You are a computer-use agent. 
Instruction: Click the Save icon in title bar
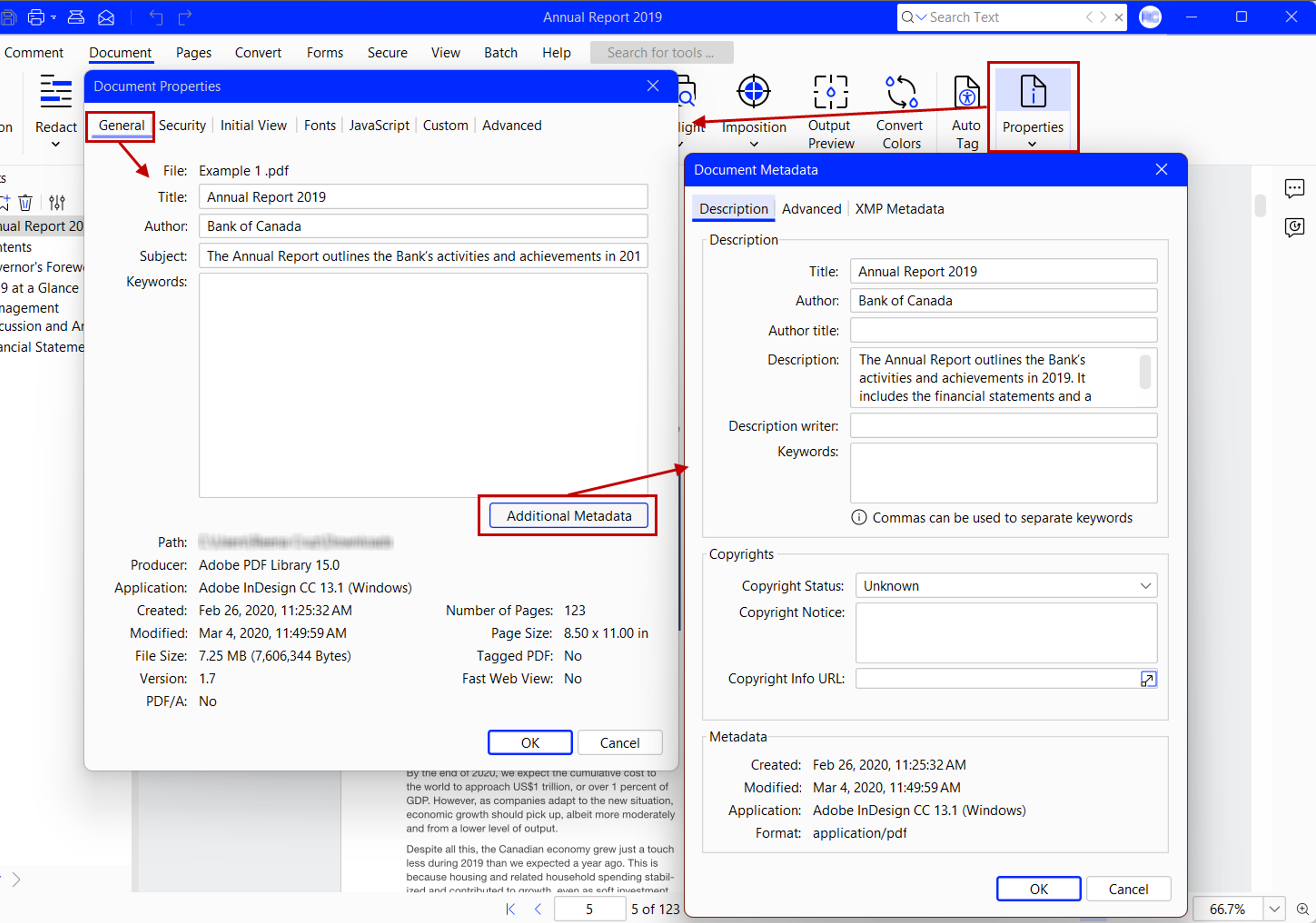[8, 17]
